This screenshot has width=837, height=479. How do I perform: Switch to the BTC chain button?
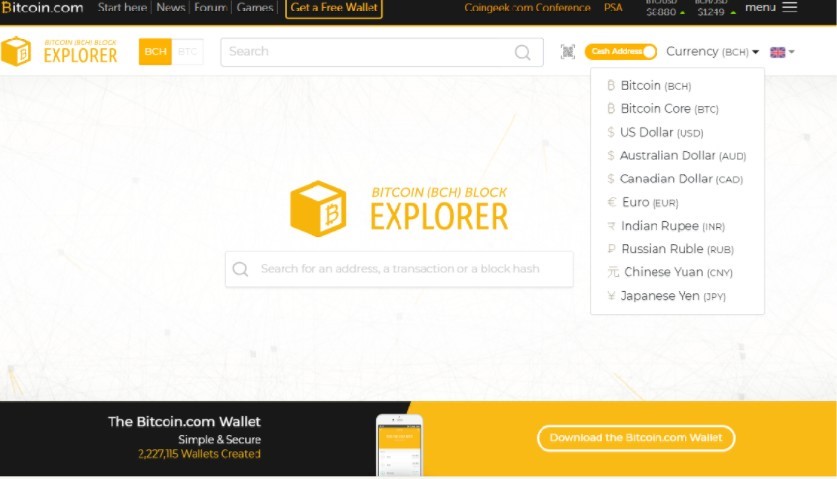click(187, 52)
